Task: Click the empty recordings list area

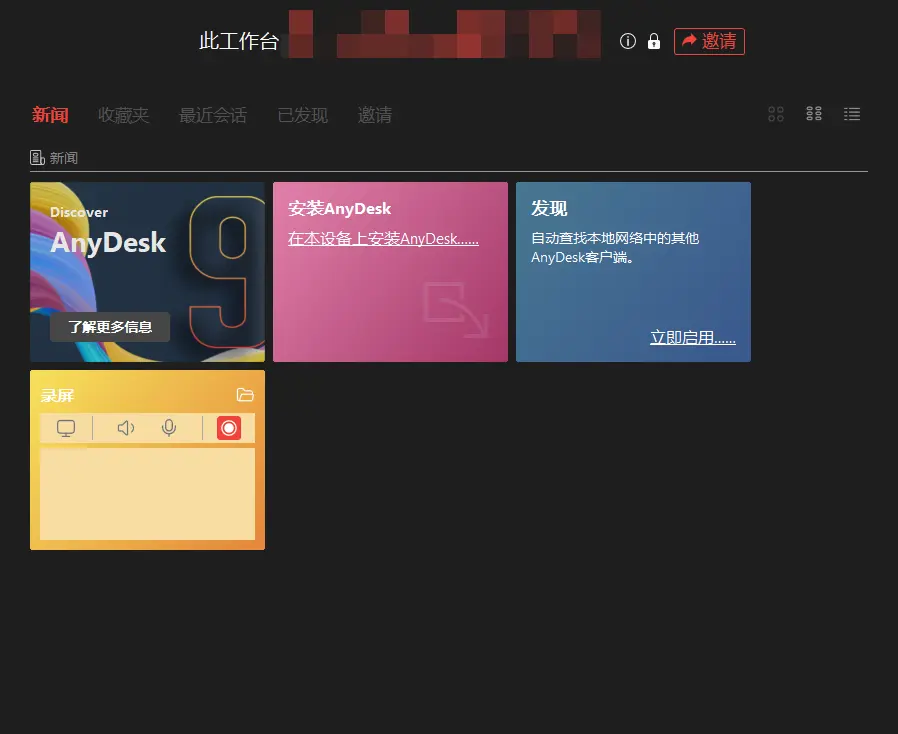Action: [147, 494]
